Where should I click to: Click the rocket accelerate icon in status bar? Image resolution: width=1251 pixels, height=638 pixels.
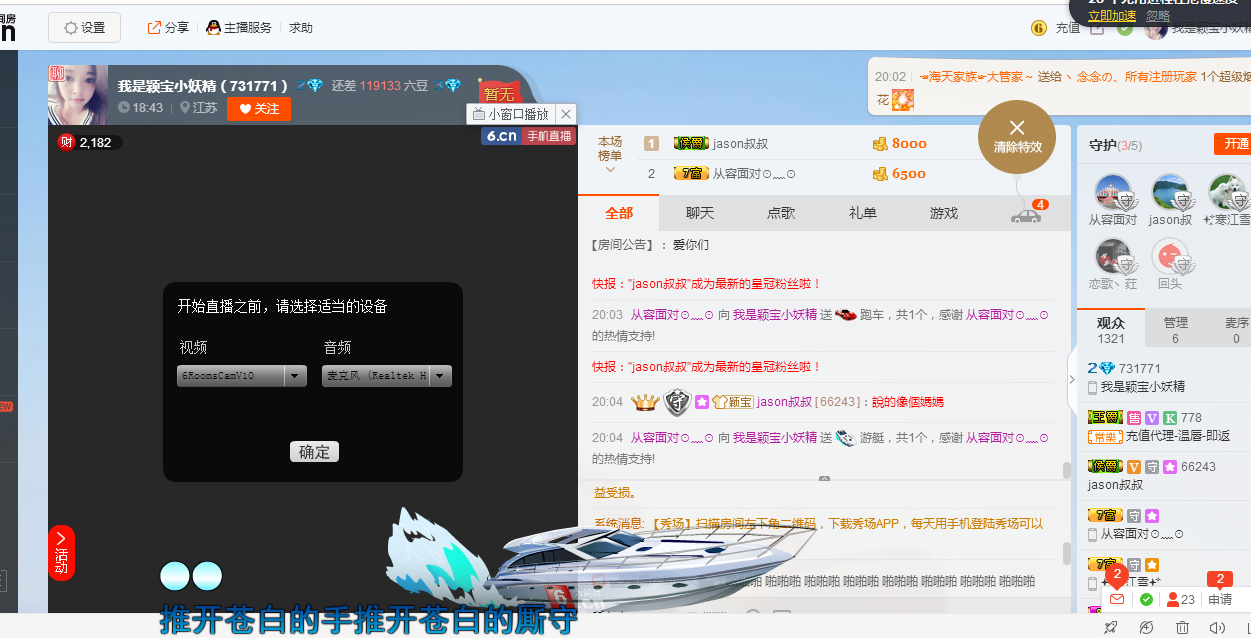[x=1110, y=627]
